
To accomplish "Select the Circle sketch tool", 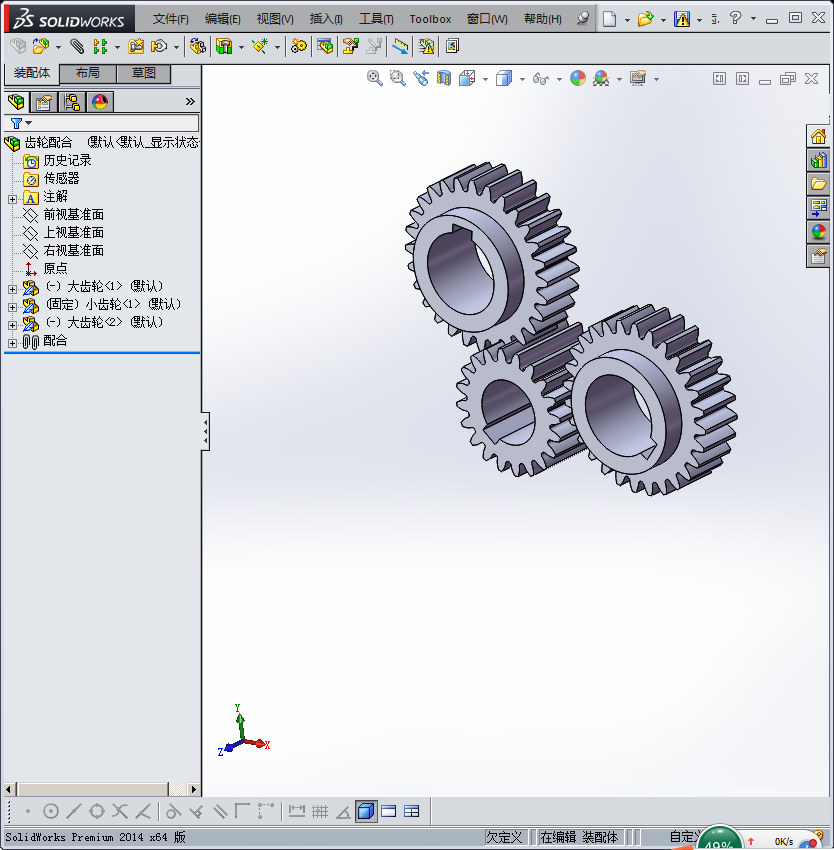I will tap(49, 811).
